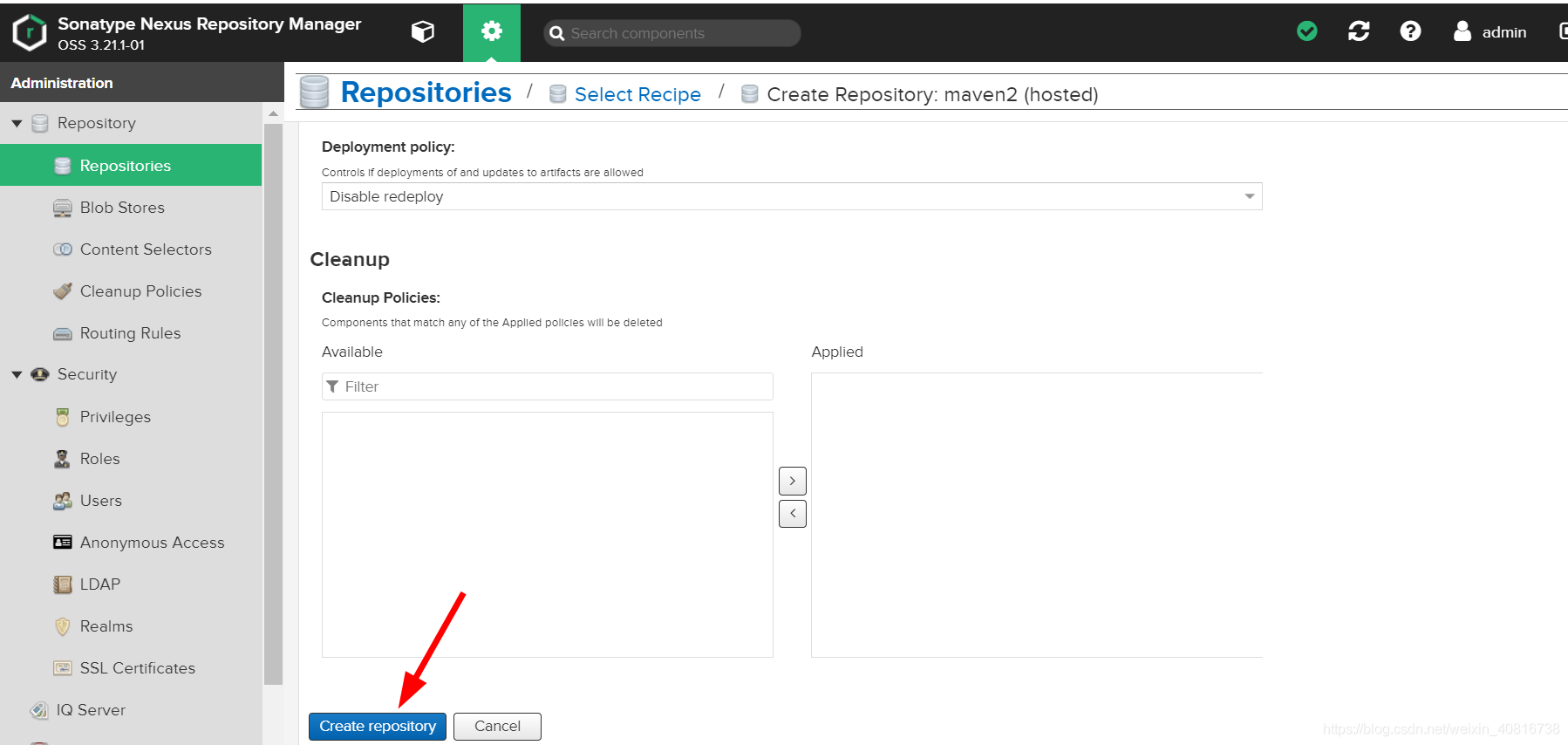Move selected policy back to Available

point(793,514)
